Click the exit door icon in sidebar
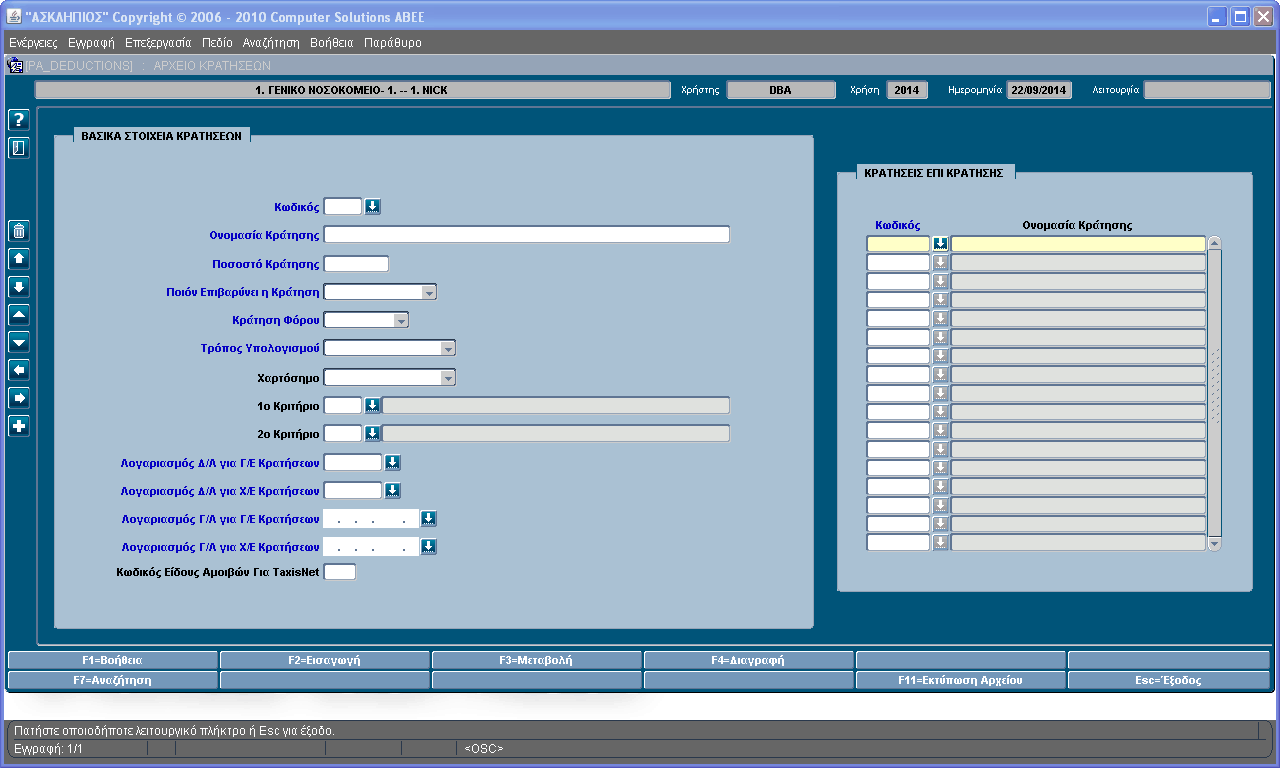This screenshot has height=768, width=1280. click(x=19, y=148)
